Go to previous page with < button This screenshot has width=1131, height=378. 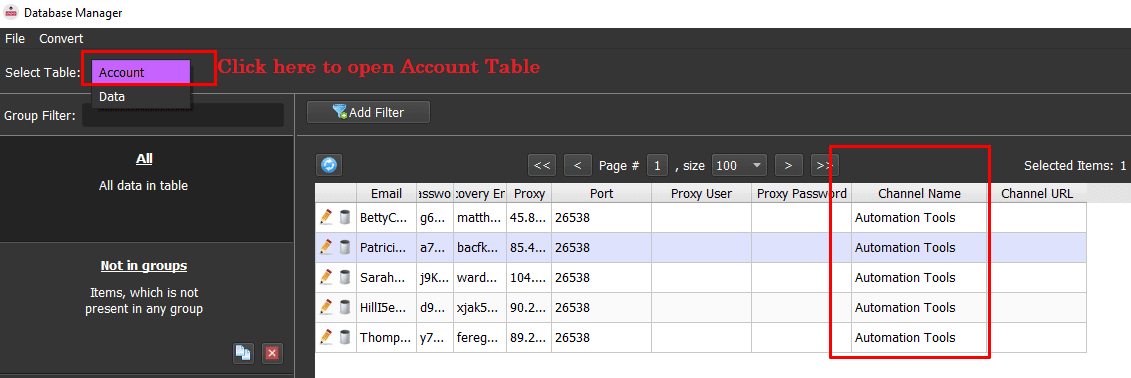[x=578, y=165]
